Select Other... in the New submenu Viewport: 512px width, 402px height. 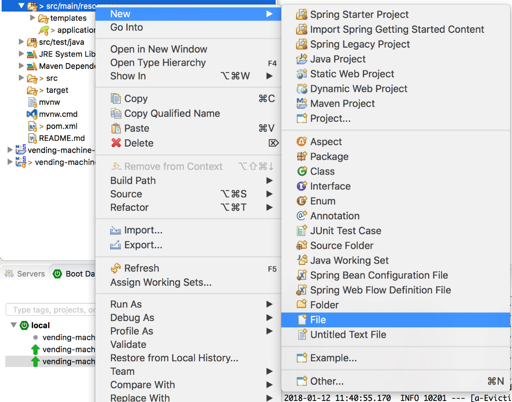[x=396, y=381]
